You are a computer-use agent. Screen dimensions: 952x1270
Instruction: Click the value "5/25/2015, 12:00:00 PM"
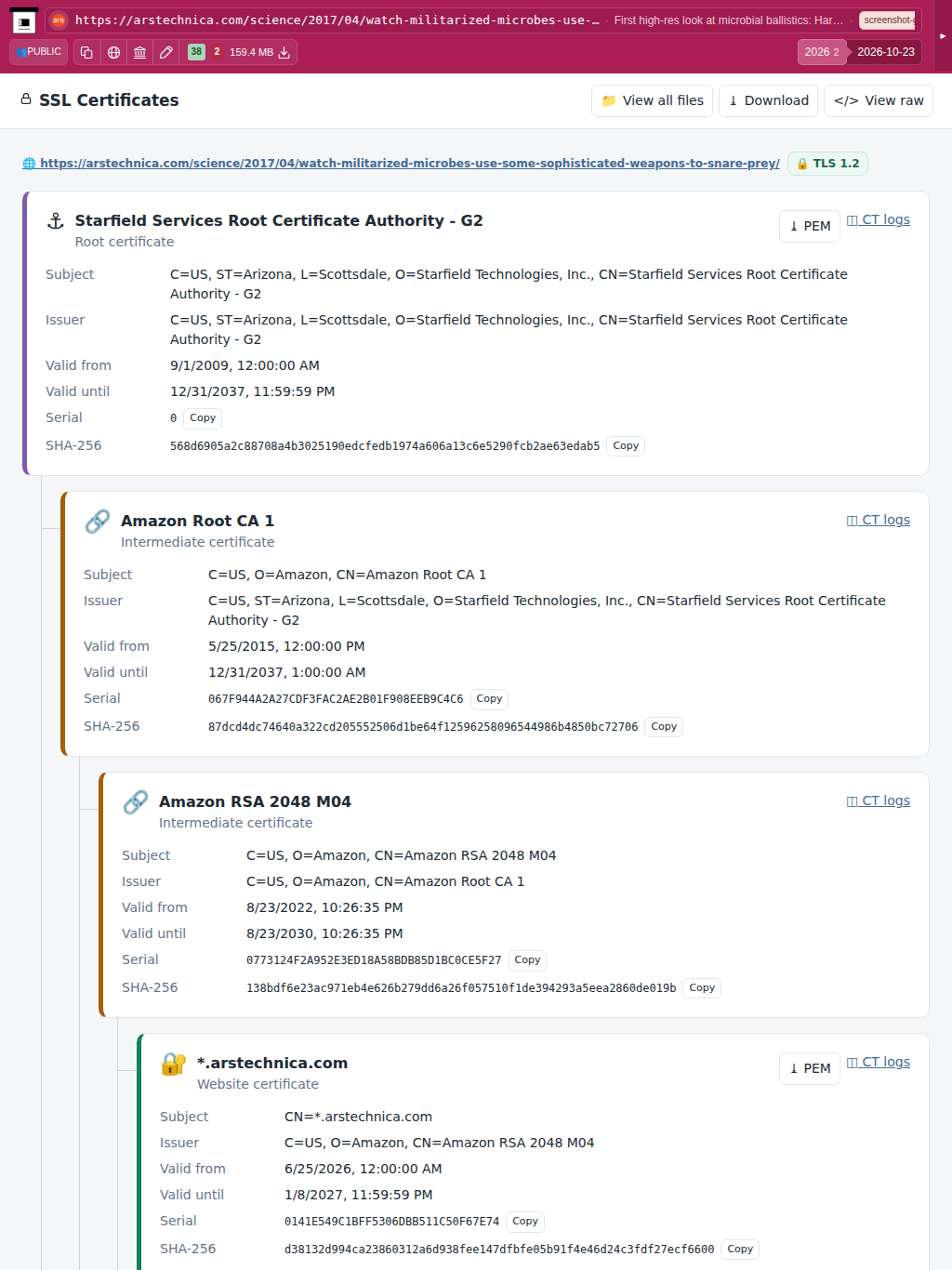[x=286, y=647]
